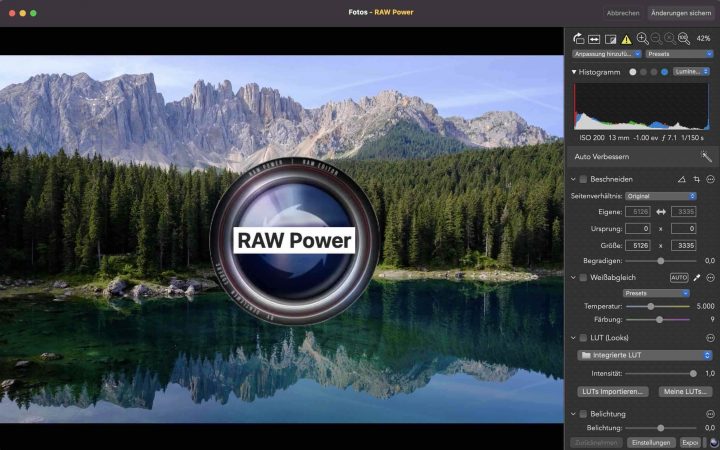This screenshot has width=720, height=450.
Task: Click the Größe height field 3335
Action: pyautogui.click(x=684, y=246)
